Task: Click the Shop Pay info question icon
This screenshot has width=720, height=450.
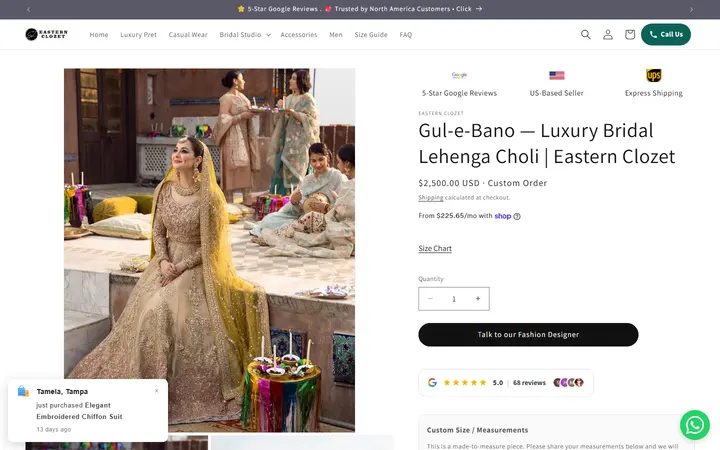Action: click(517, 216)
